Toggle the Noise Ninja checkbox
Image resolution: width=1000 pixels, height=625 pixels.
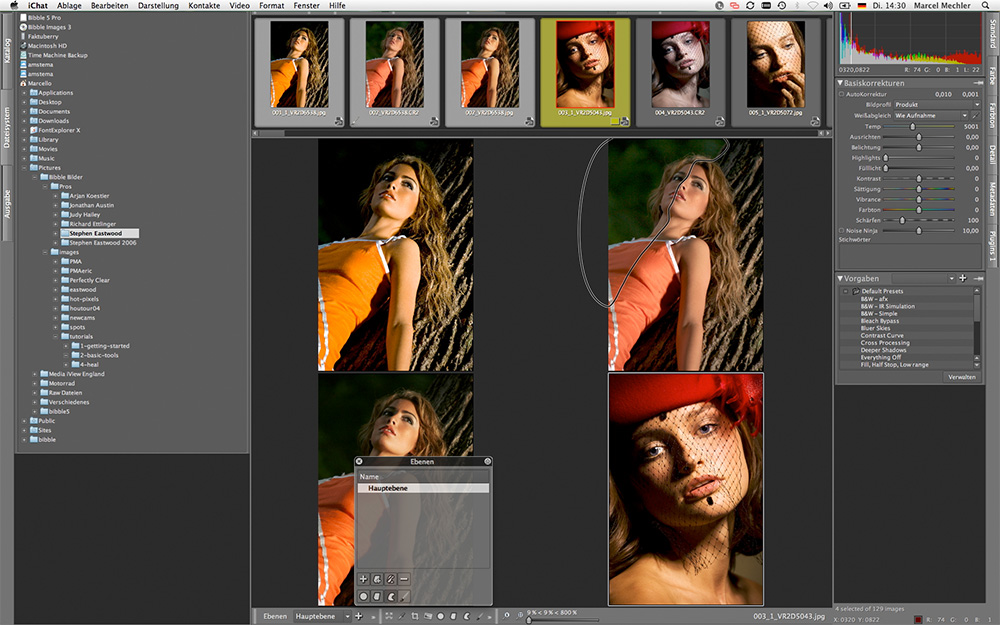pos(841,230)
